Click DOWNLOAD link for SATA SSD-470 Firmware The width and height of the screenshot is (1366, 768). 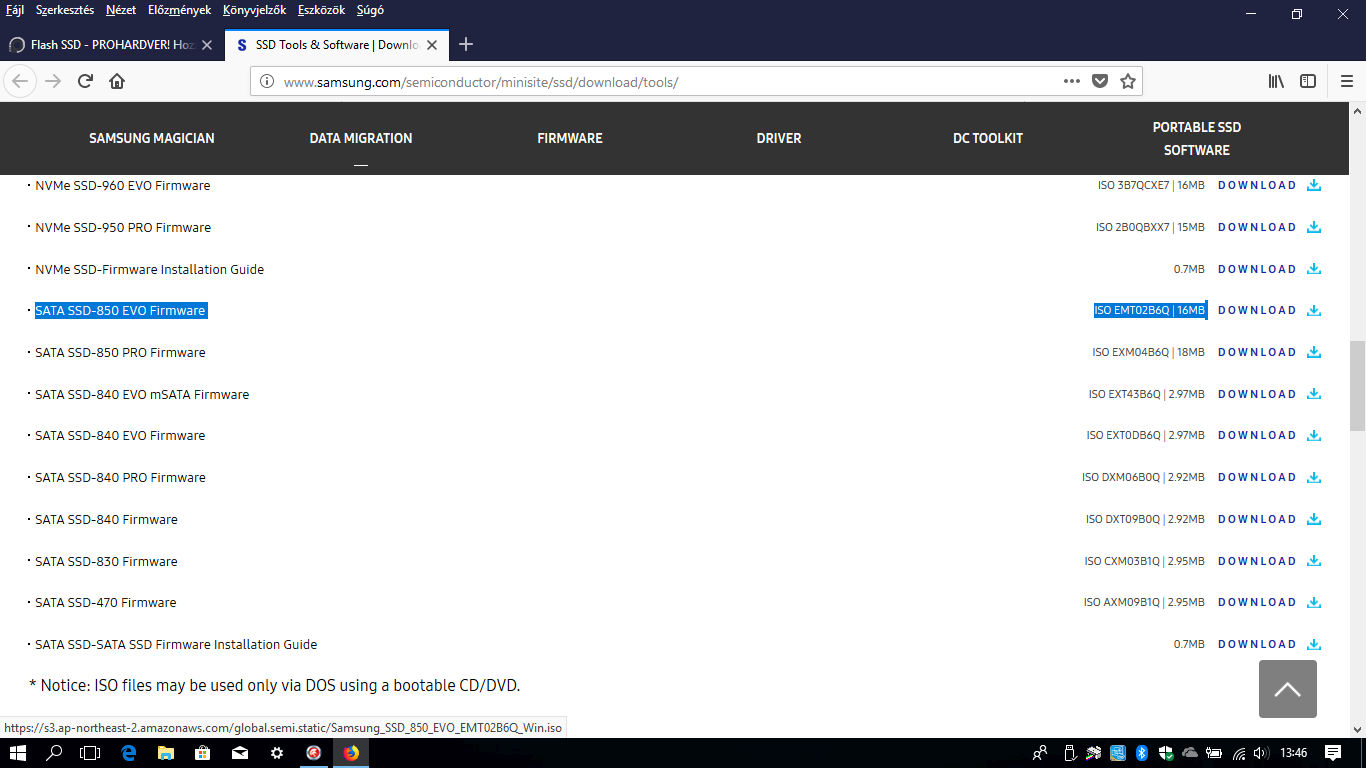[1257, 602]
